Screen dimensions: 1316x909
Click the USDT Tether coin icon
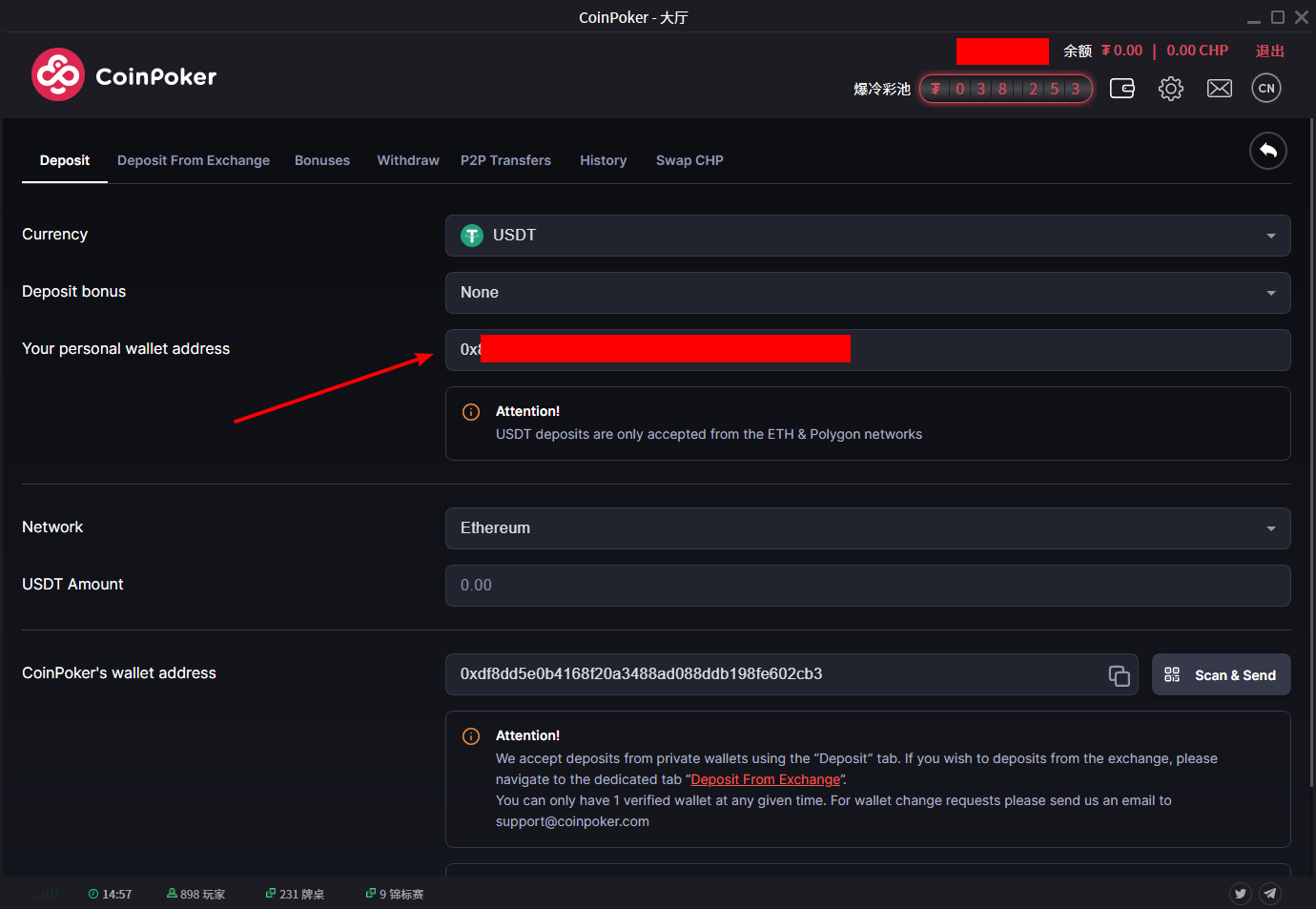pos(472,236)
